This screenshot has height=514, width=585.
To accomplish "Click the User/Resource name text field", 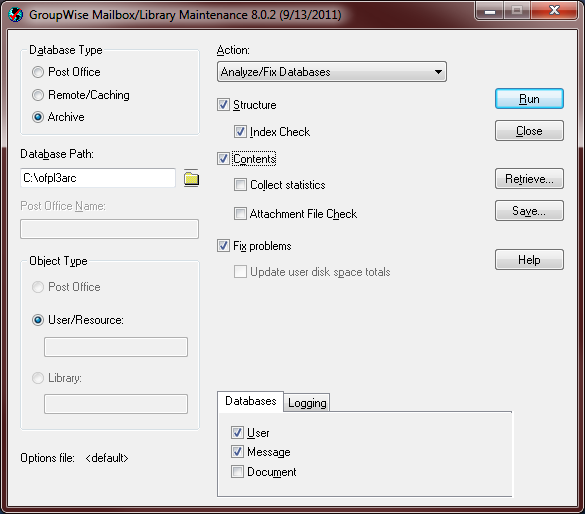I will click(116, 347).
